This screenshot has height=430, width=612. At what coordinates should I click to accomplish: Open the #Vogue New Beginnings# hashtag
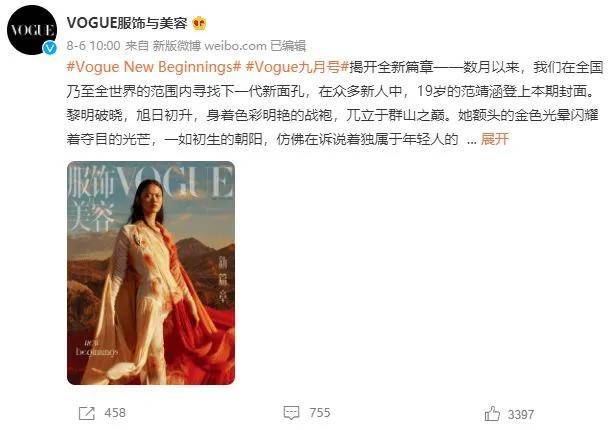pyautogui.click(x=154, y=67)
